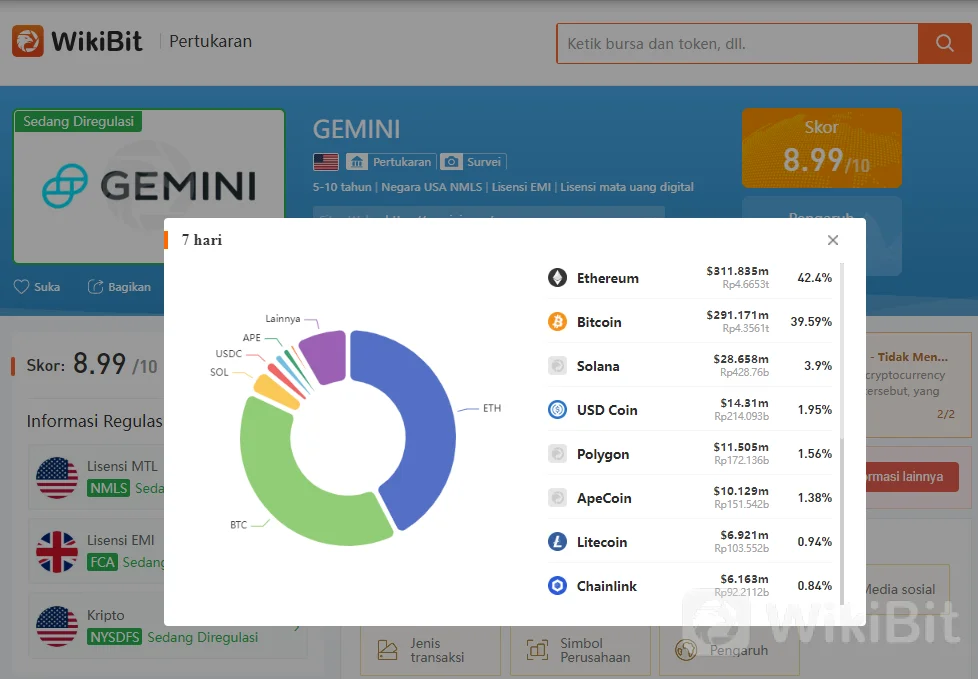Click the GEMINI heading title
Viewport: 978px width, 679px height.
pos(356,130)
